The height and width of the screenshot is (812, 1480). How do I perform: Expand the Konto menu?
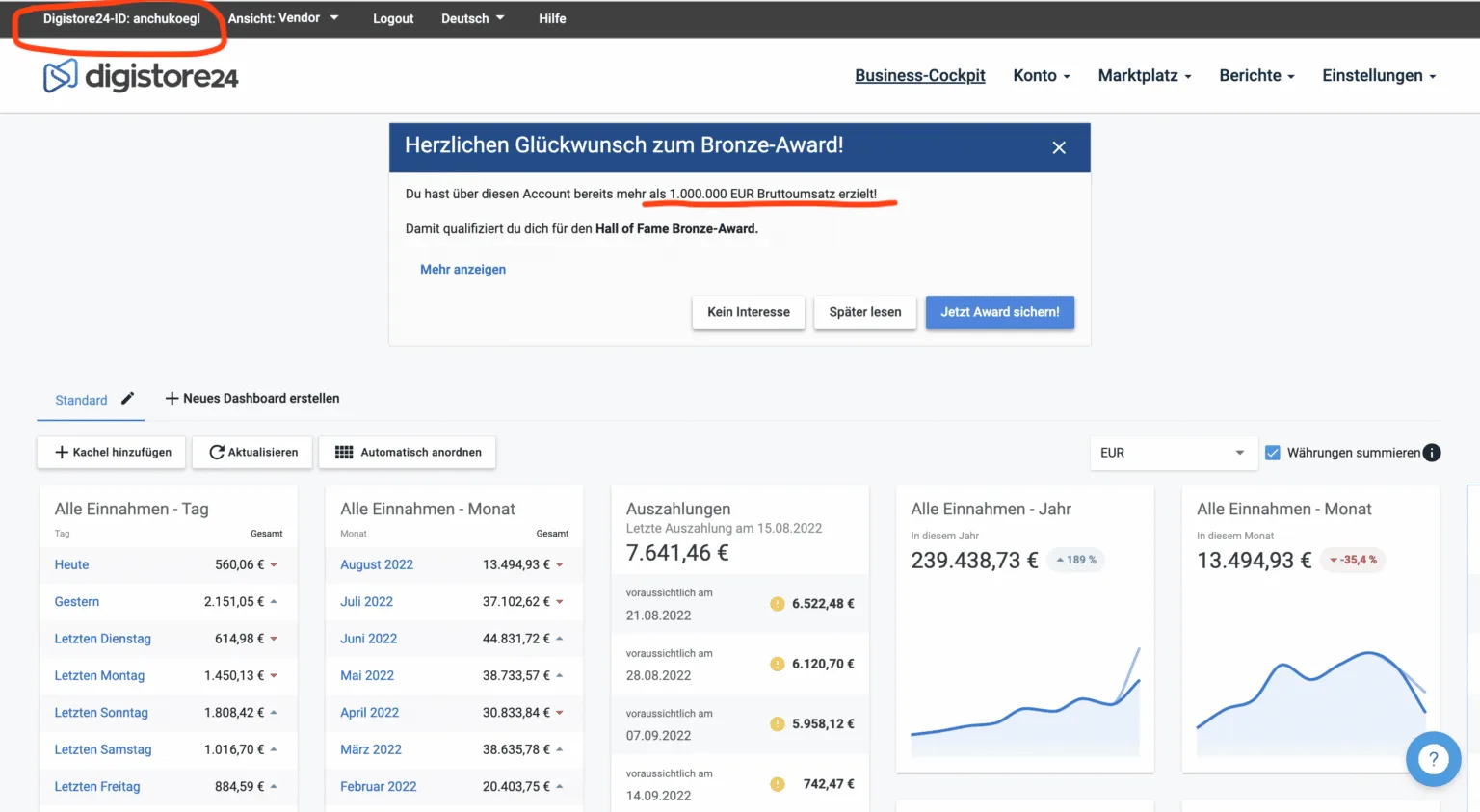tap(1042, 75)
